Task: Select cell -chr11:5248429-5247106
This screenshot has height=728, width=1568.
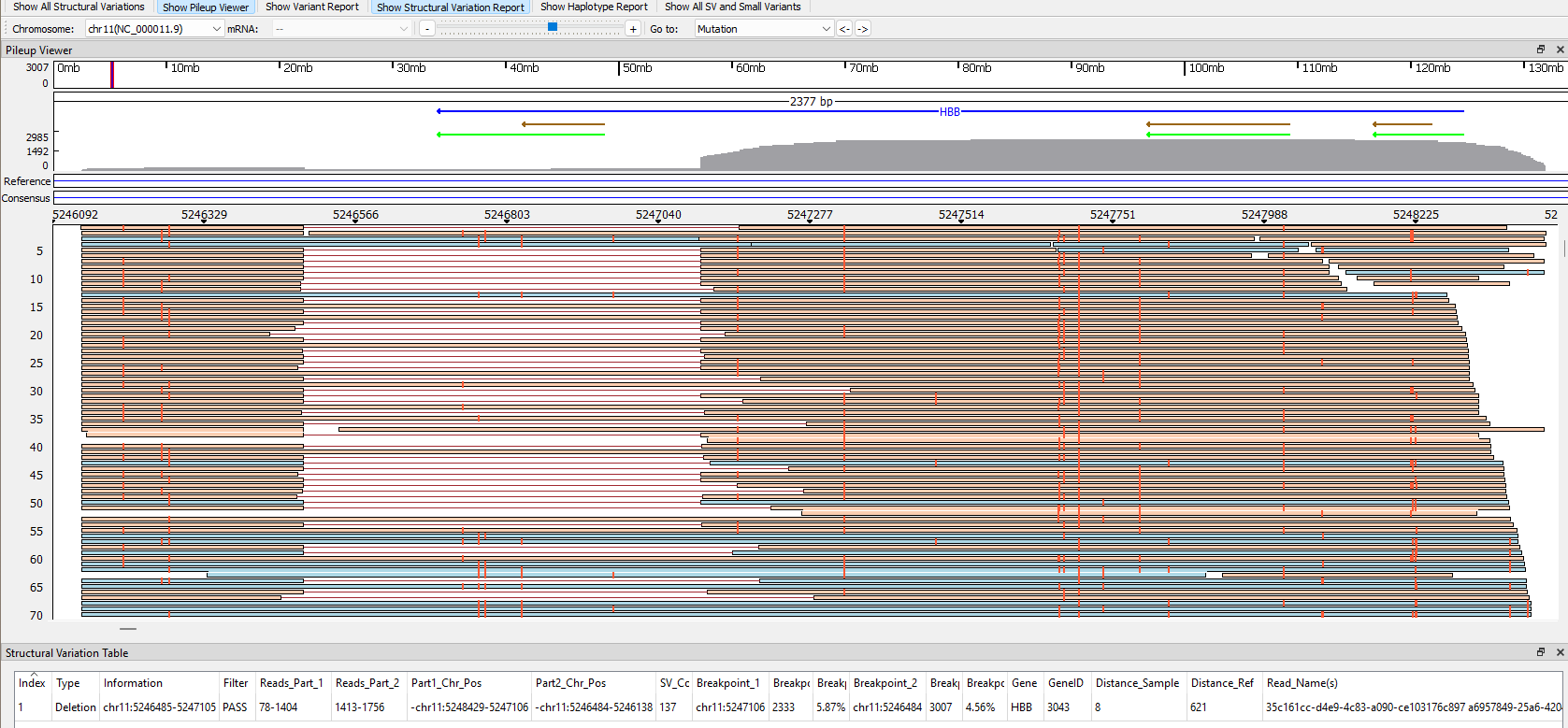Action: pyautogui.click(x=469, y=707)
